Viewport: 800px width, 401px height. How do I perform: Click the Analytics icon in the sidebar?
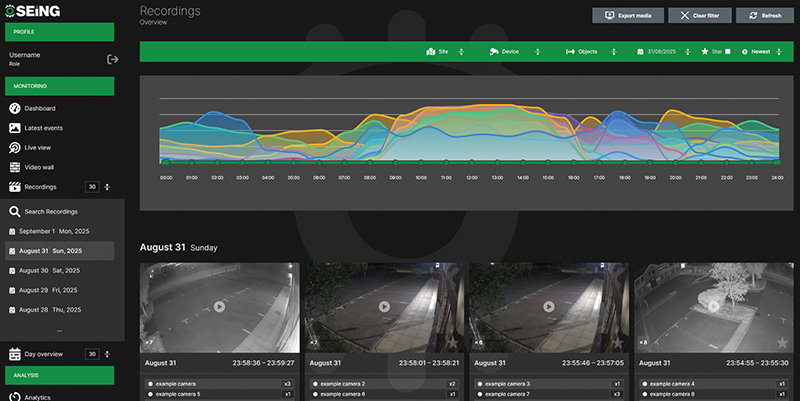15,397
